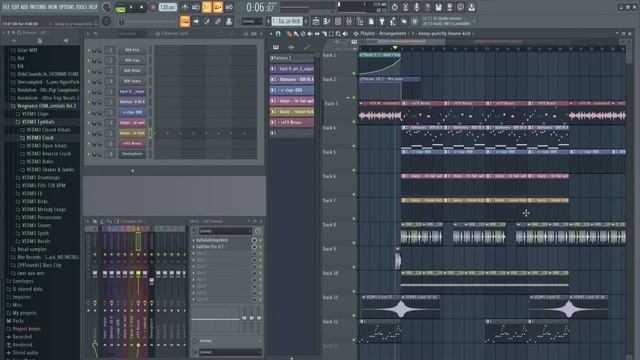Click the 808 Kick channel button
The width and height of the screenshot is (640, 360).
(132, 50)
